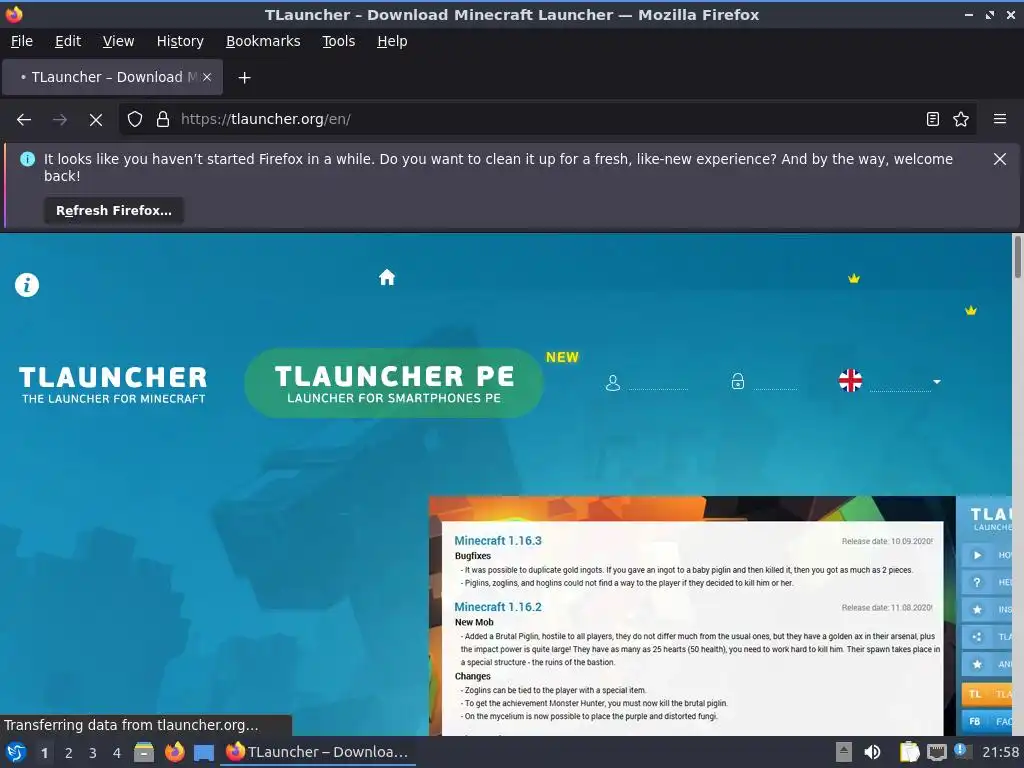Open a new tab
Image resolution: width=1024 pixels, height=768 pixels.
[x=244, y=78]
